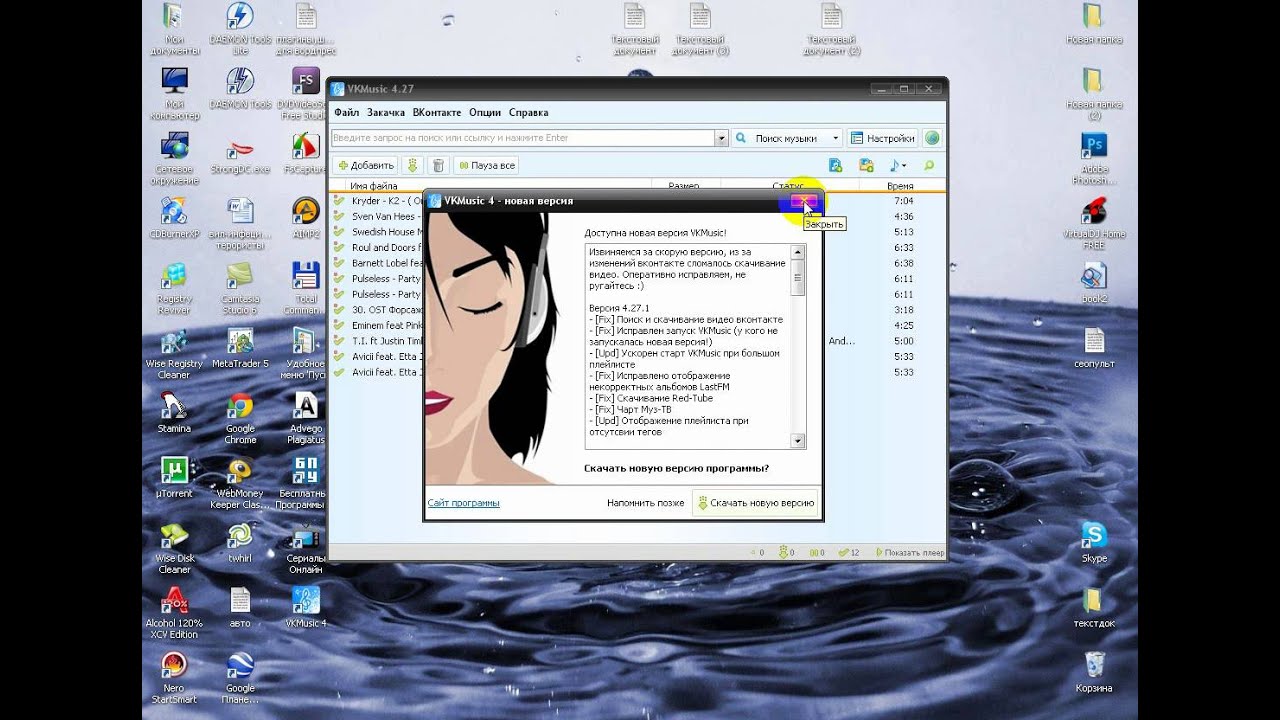Viewport: 1280px width, 720px height.
Task: Open the Файл menu
Action: point(346,113)
